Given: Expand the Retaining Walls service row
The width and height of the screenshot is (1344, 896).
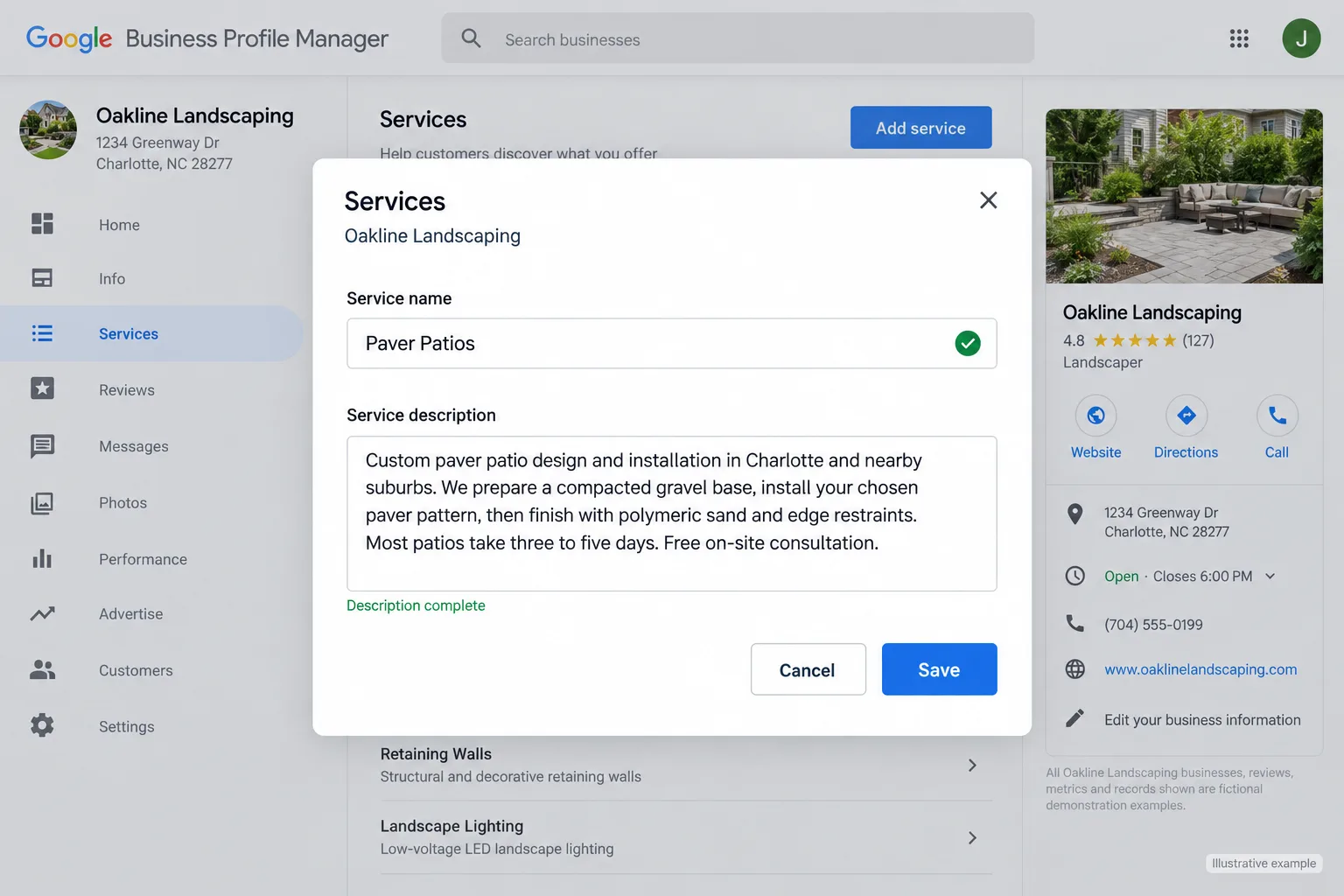Looking at the screenshot, I should click(686, 765).
